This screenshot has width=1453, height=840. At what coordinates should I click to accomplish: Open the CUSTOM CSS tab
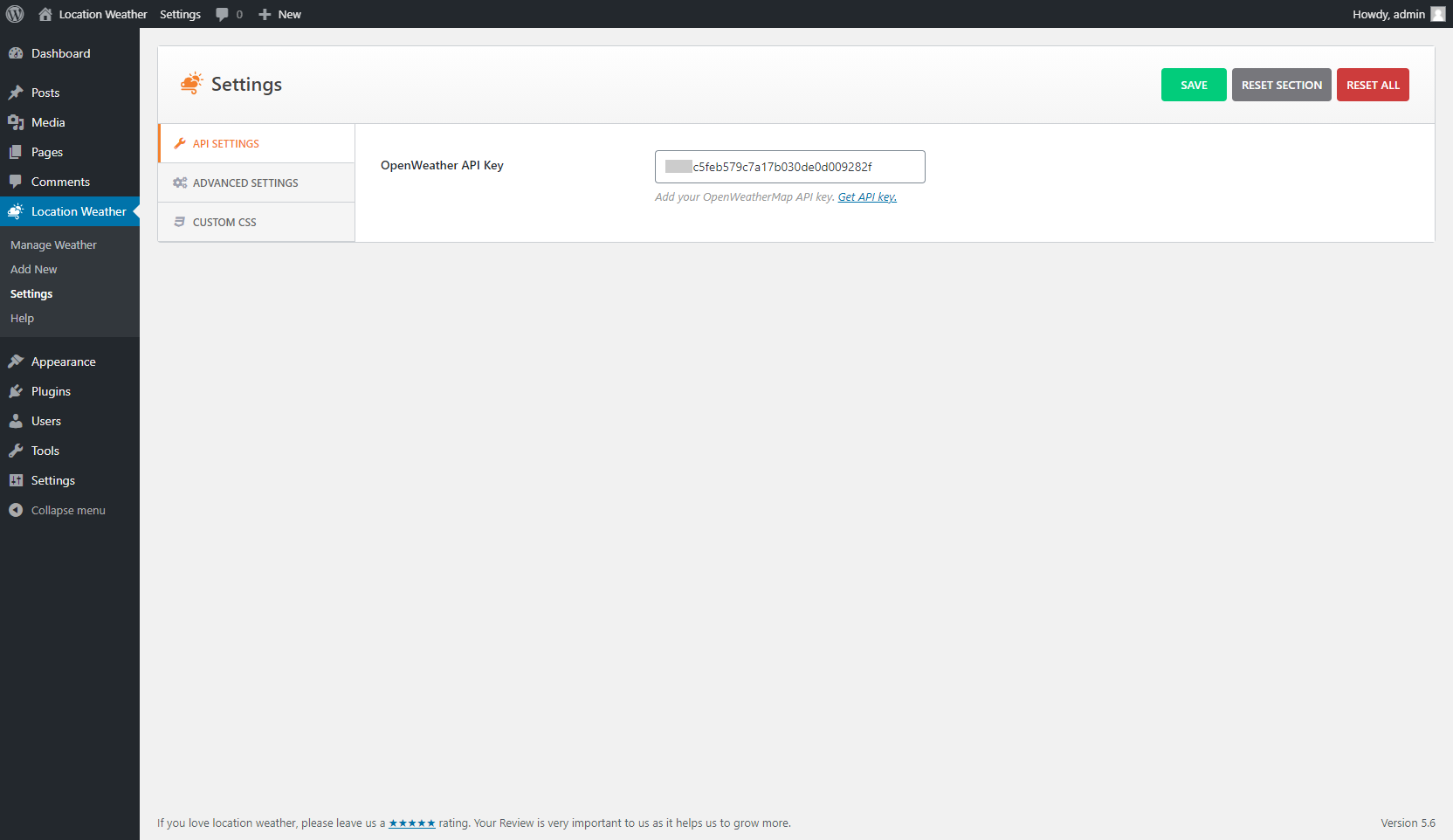pyautogui.click(x=257, y=222)
